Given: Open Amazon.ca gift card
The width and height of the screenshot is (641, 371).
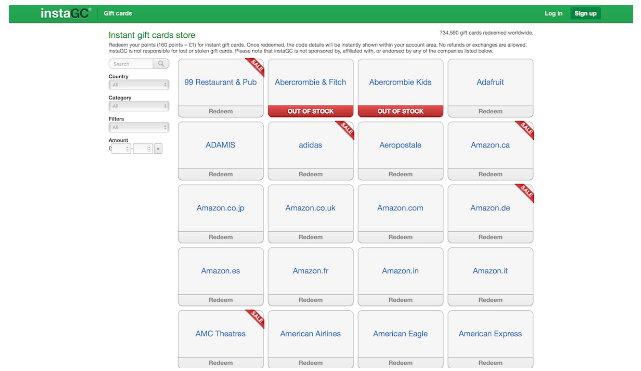Looking at the screenshot, I should [491, 145].
